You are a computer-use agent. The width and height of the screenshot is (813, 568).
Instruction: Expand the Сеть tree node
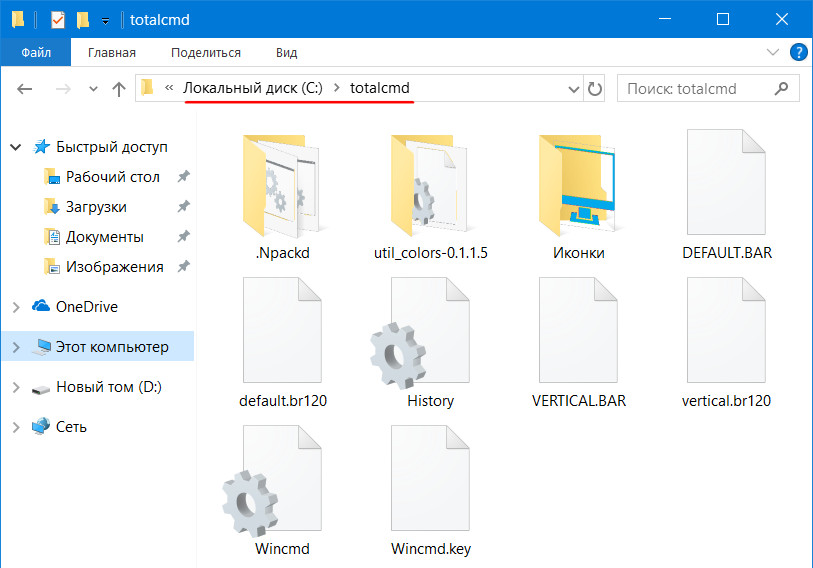tap(16, 427)
